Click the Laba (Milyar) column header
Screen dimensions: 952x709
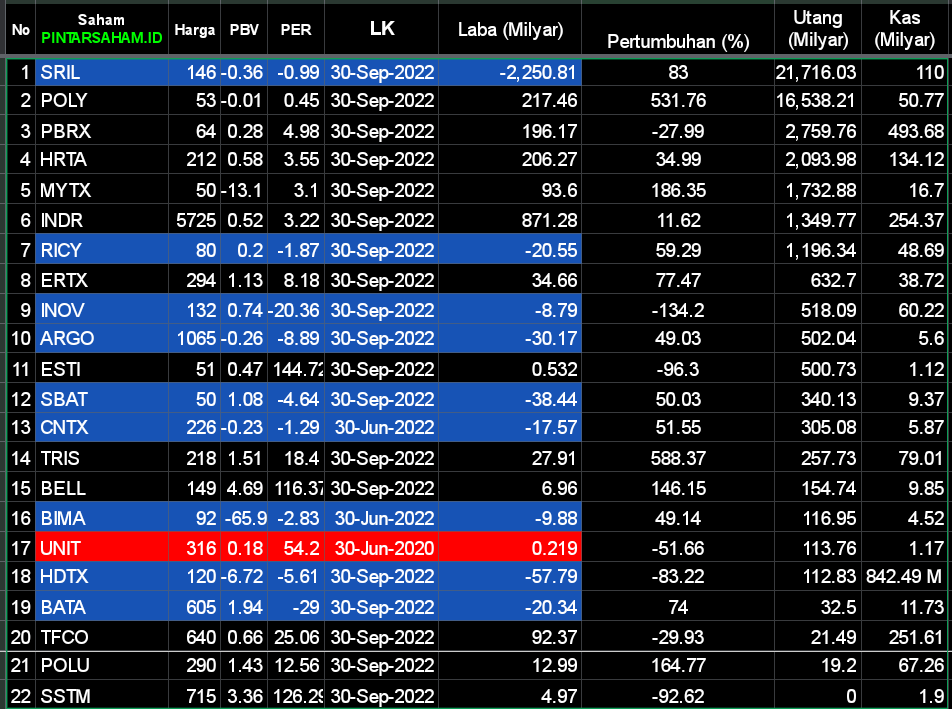(x=509, y=30)
